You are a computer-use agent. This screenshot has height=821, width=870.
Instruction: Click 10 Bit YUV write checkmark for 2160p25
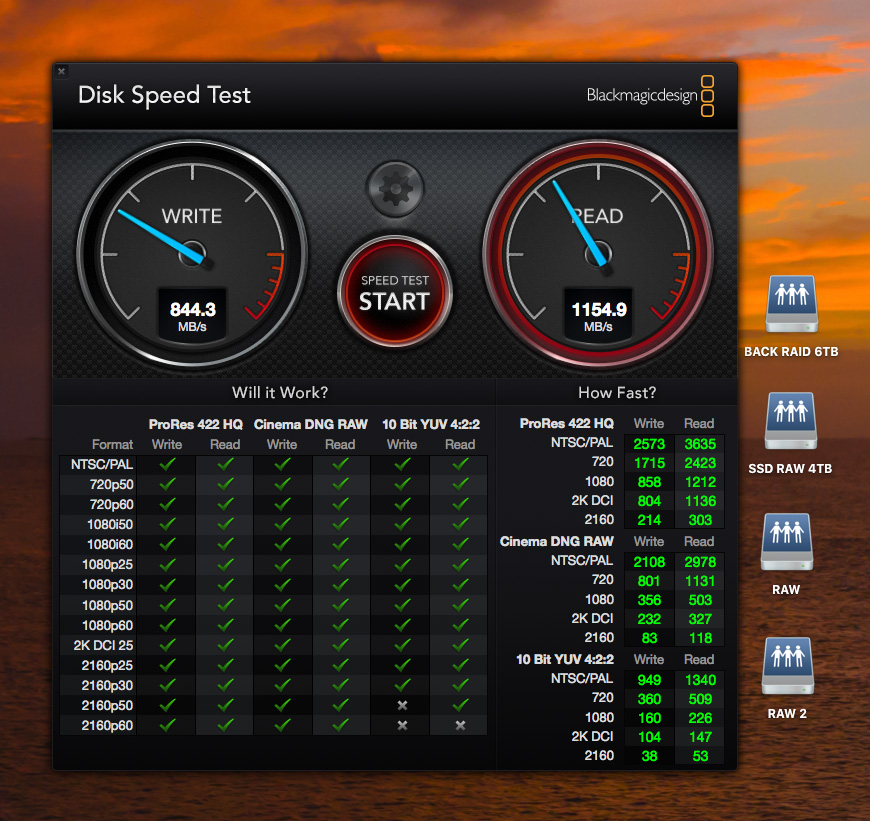pyautogui.click(x=402, y=665)
